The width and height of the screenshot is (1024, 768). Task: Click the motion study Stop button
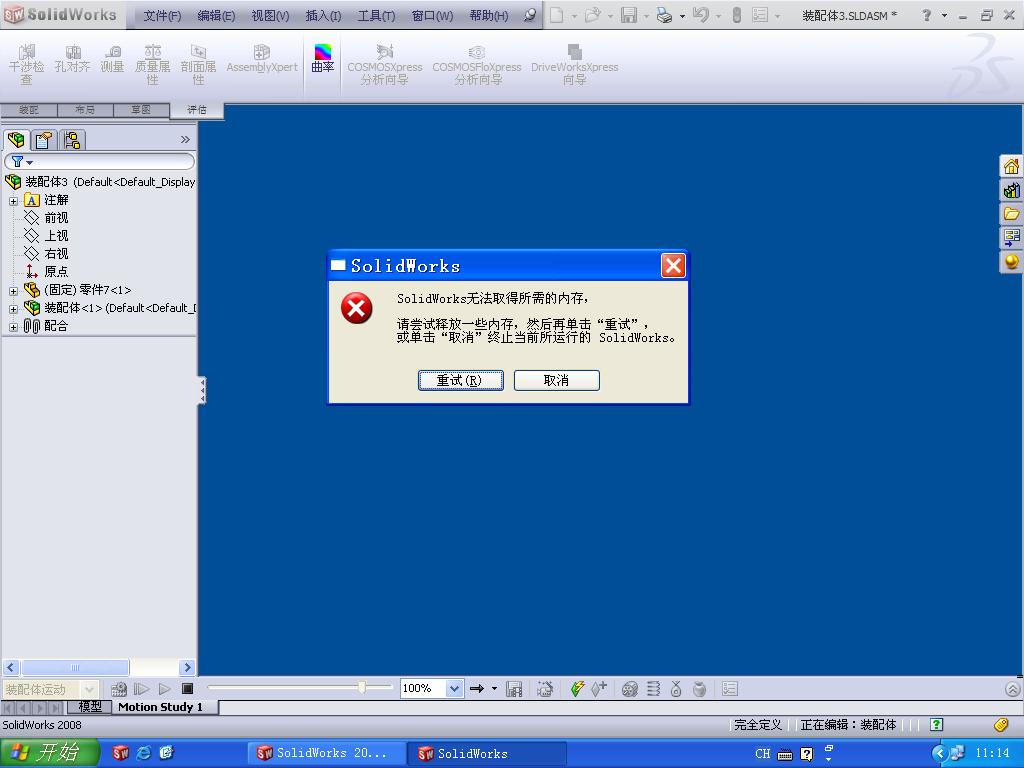[x=187, y=689]
